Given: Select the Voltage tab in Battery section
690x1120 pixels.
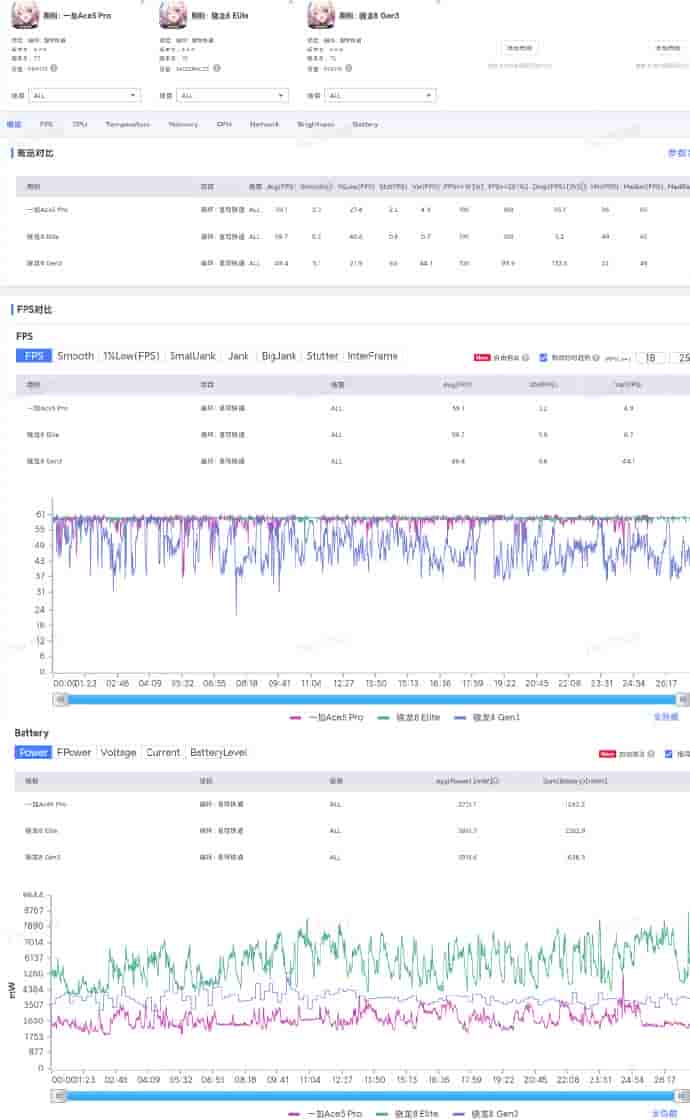Looking at the screenshot, I should tap(118, 752).
